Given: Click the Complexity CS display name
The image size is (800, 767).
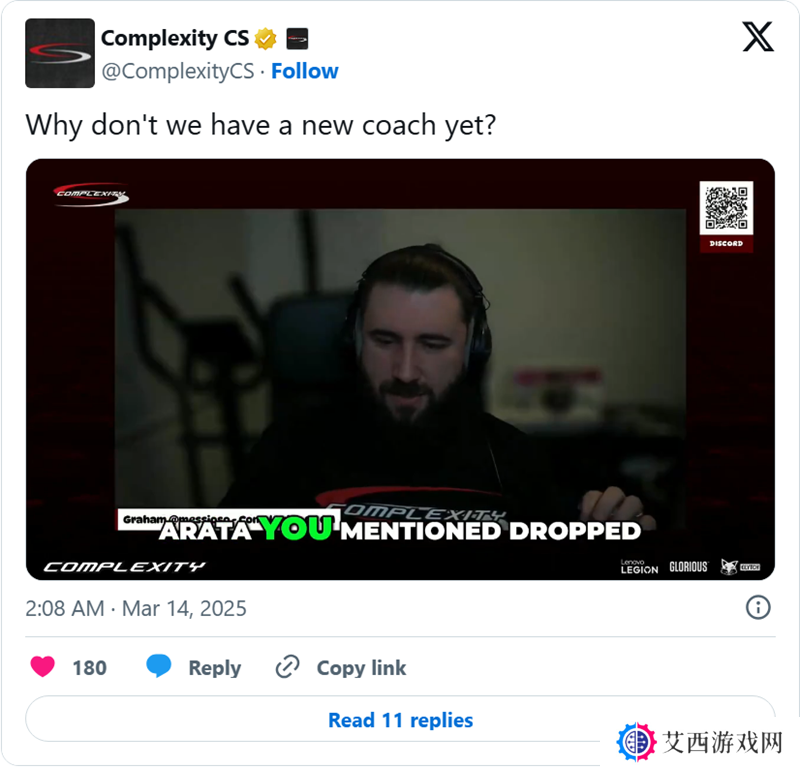Looking at the screenshot, I should click(175, 38).
